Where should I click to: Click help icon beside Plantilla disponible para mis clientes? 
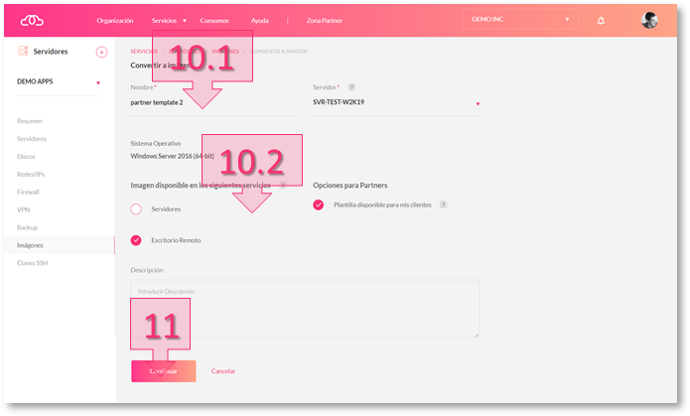(443, 204)
